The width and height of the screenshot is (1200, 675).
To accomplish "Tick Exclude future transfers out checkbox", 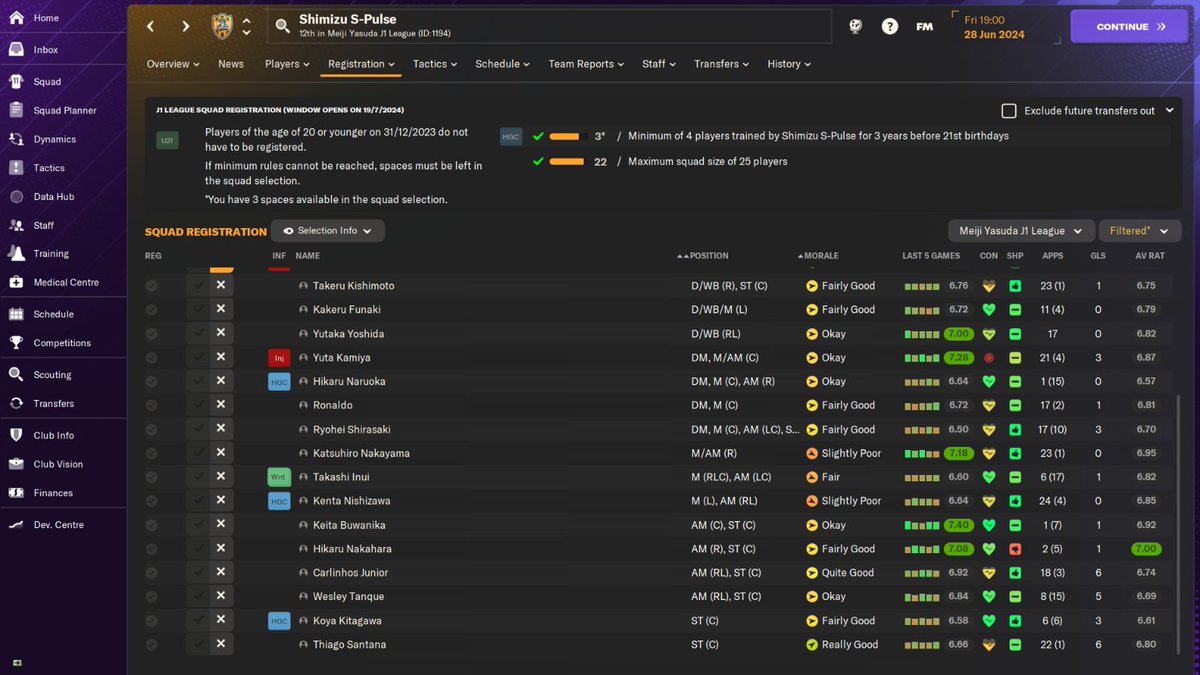I will [1009, 111].
